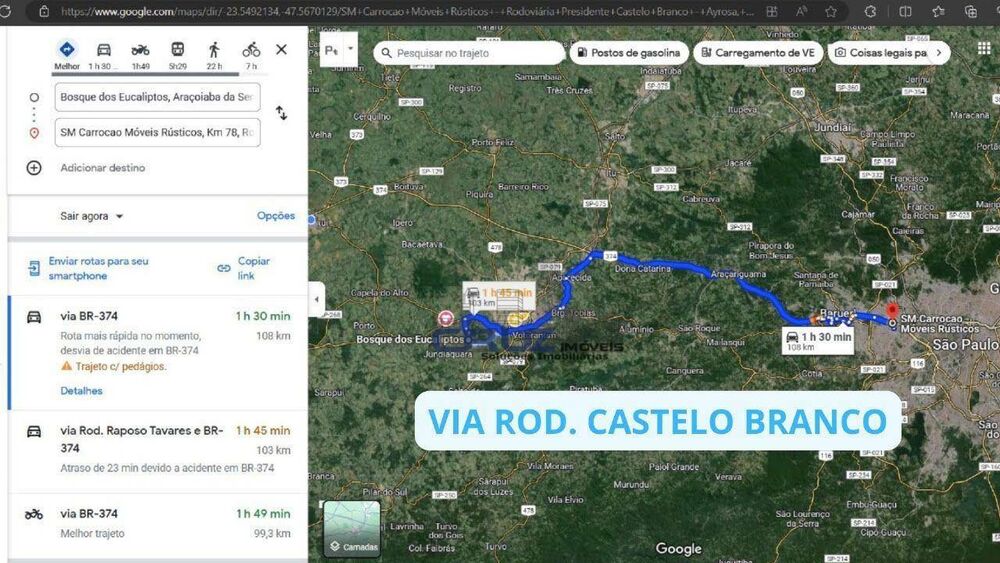This screenshot has width=1000, height=563.
Task: Open route Opções link
Action: pos(276,216)
